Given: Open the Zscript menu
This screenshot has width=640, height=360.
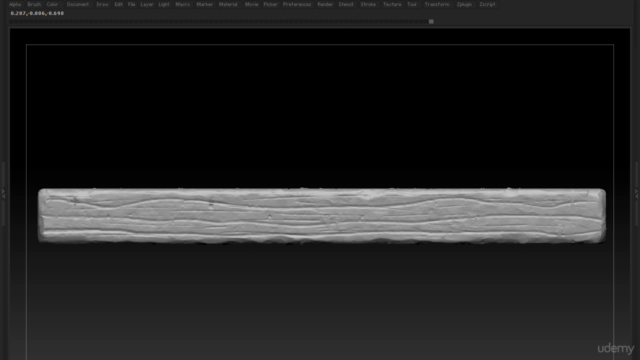Looking at the screenshot, I should point(487,4).
